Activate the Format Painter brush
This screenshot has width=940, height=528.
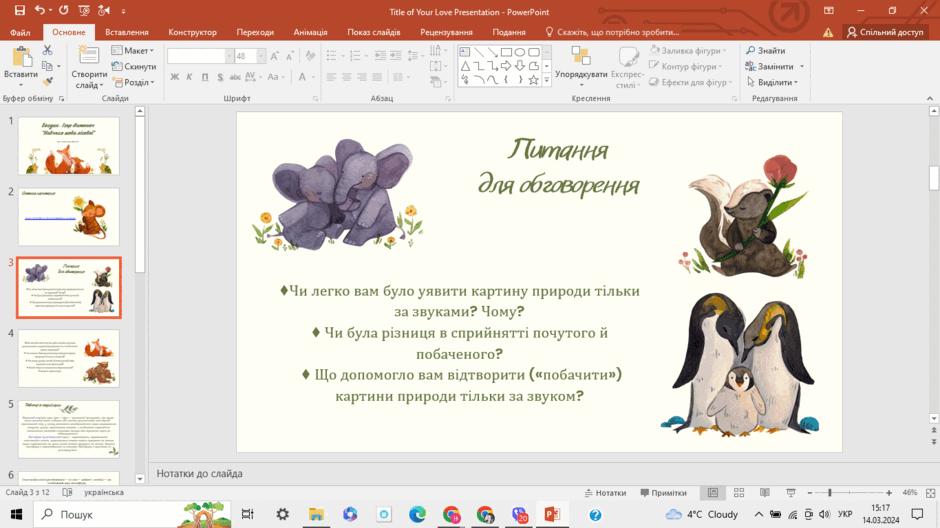point(47,82)
